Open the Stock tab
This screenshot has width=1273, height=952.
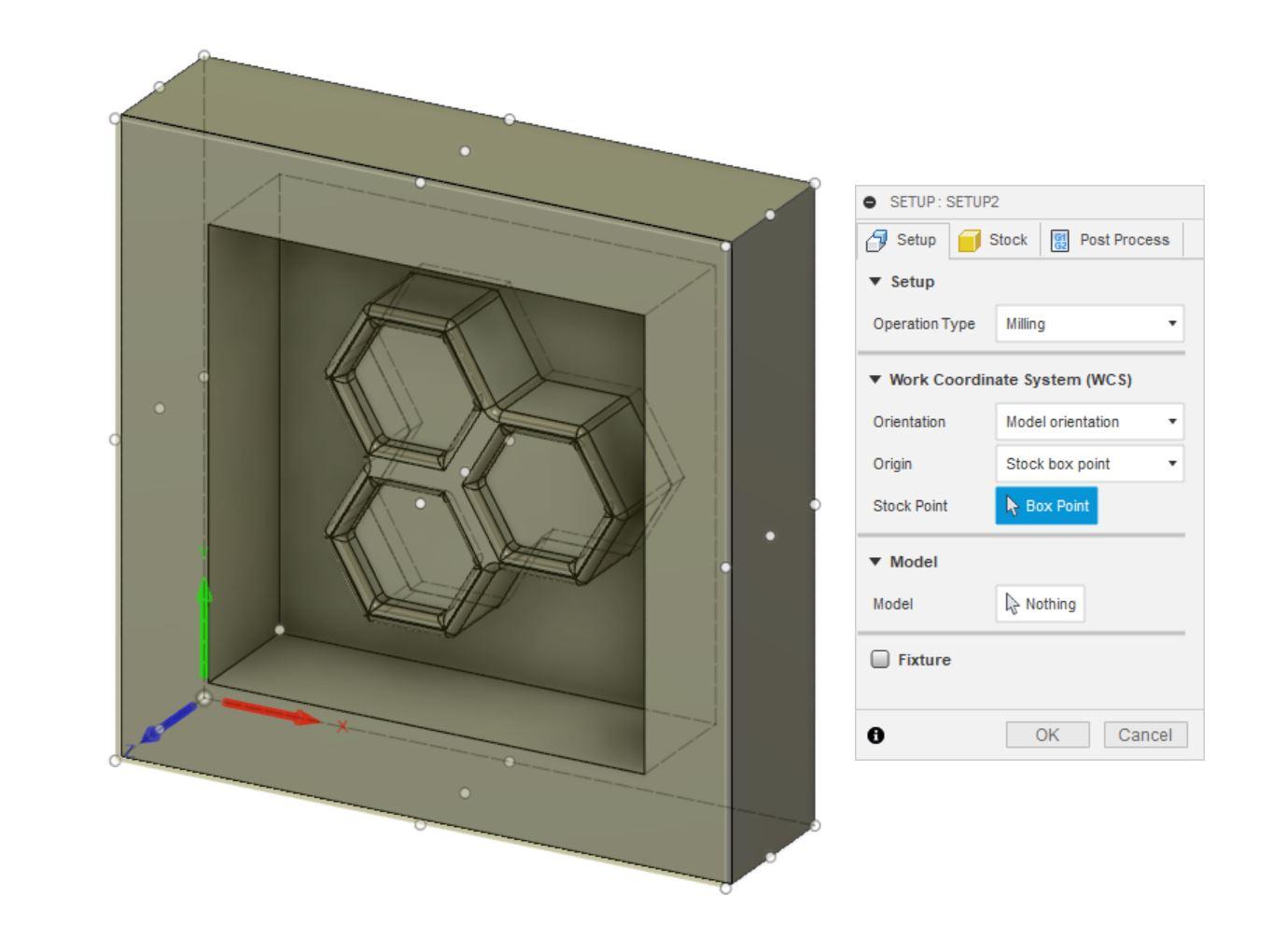[x=994, y=240]
